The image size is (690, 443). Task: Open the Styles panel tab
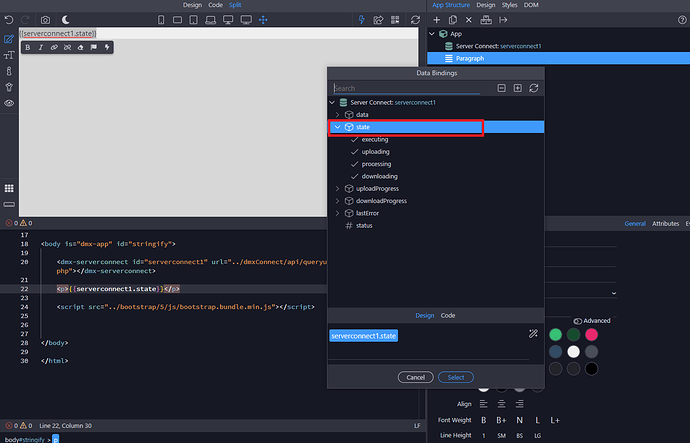(x=510, y=5)
